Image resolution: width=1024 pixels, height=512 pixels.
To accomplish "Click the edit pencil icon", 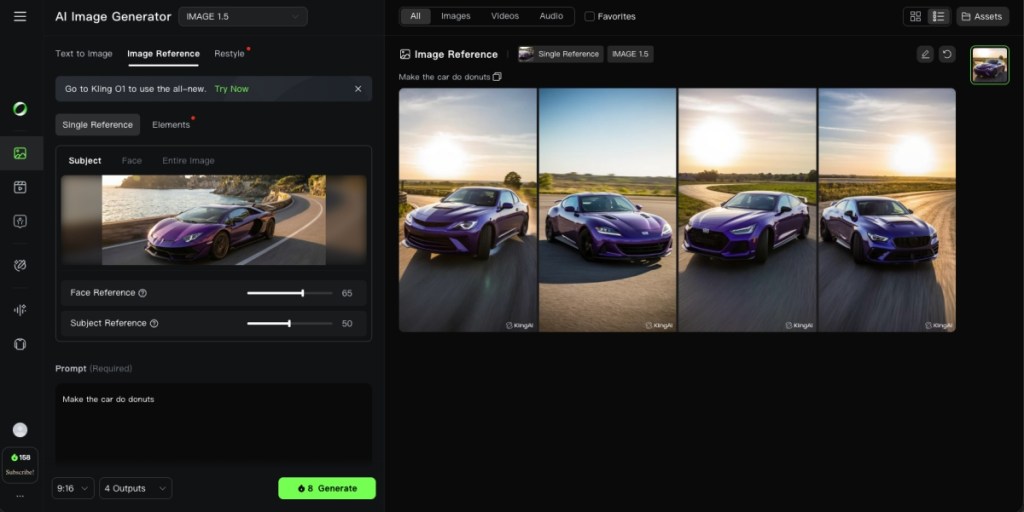I will click(925, 54).
